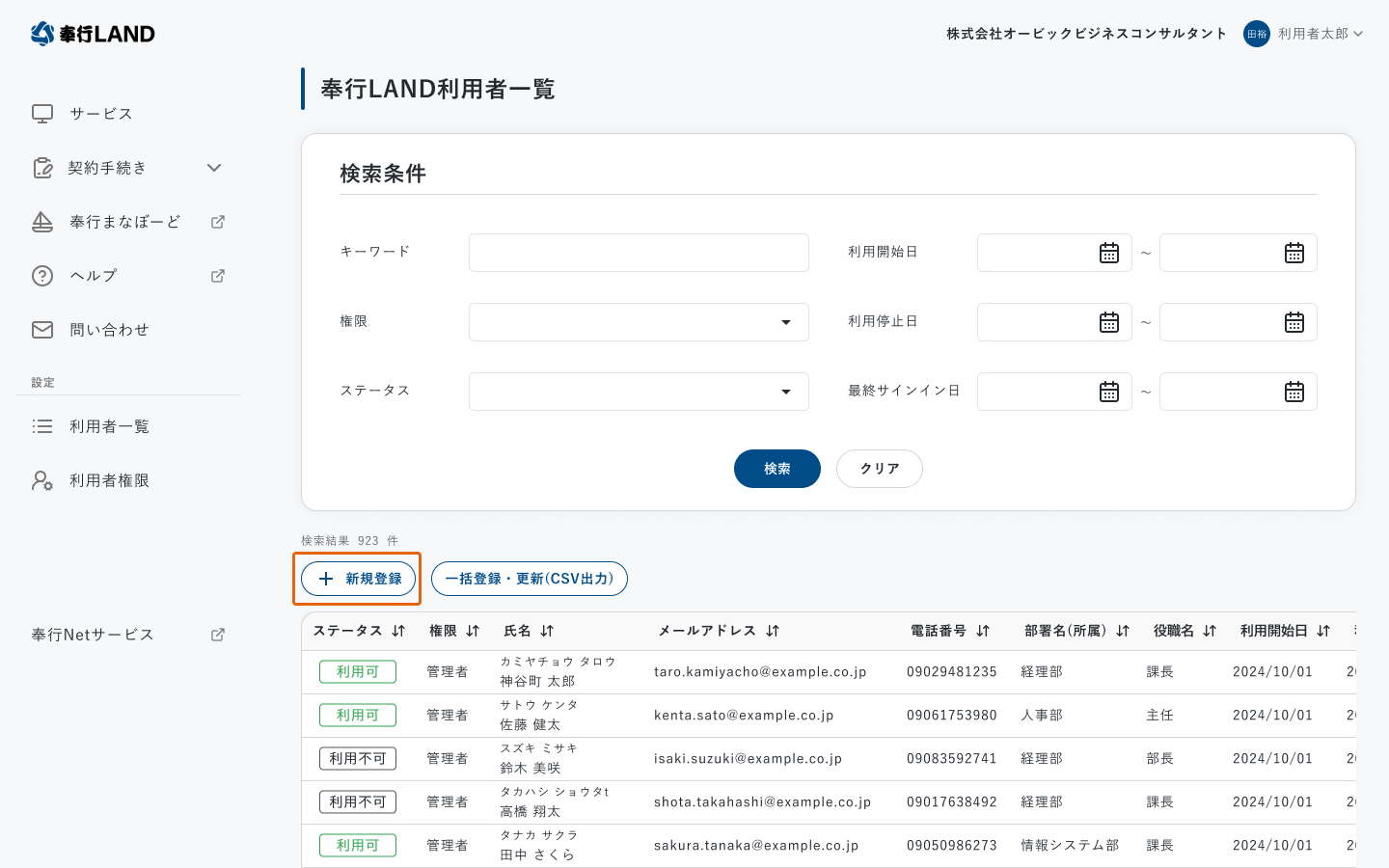
Task: Open calendar picker for 最終サインイン日 start date
Action: tap(1108, 392)
